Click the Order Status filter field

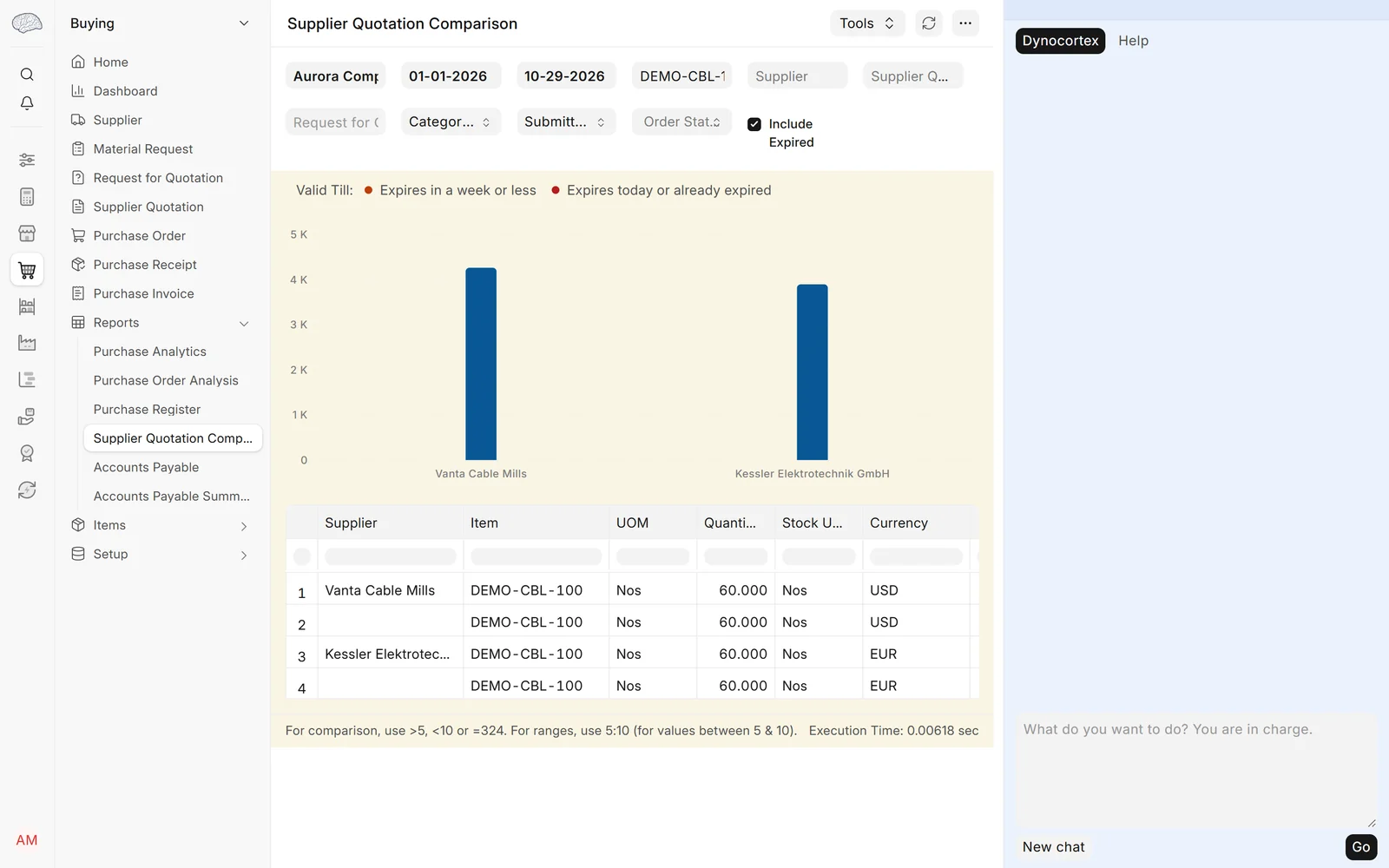[x=681, y=122]
